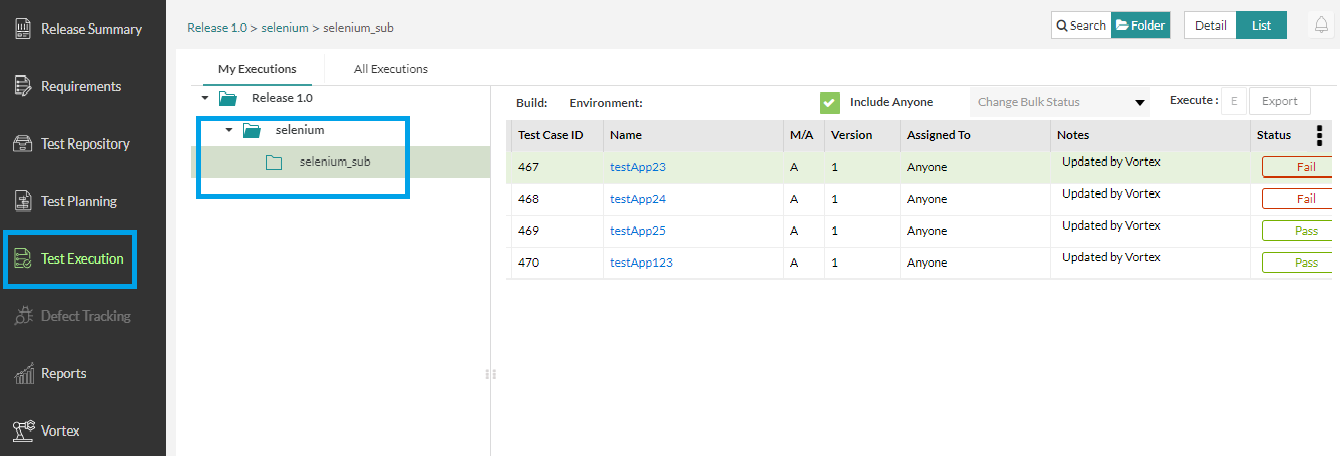Select the Test Planning sidebar icon
Image resolution: width=1340 pixels, height=460 pixels.
[24, 201]
